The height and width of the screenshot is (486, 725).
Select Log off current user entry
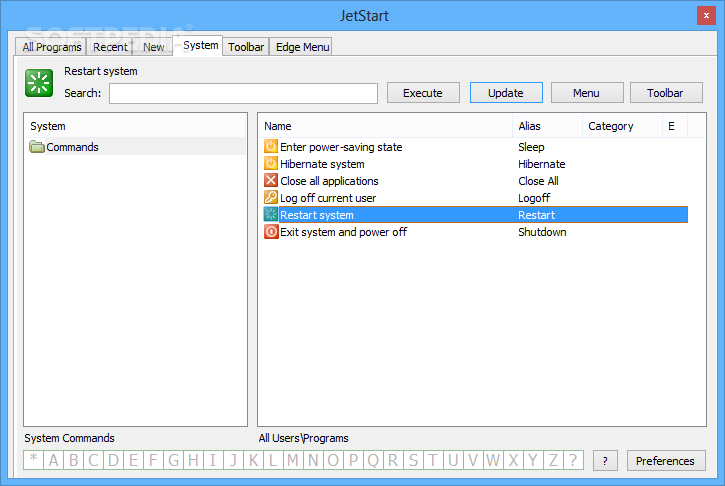pos(476,198)
